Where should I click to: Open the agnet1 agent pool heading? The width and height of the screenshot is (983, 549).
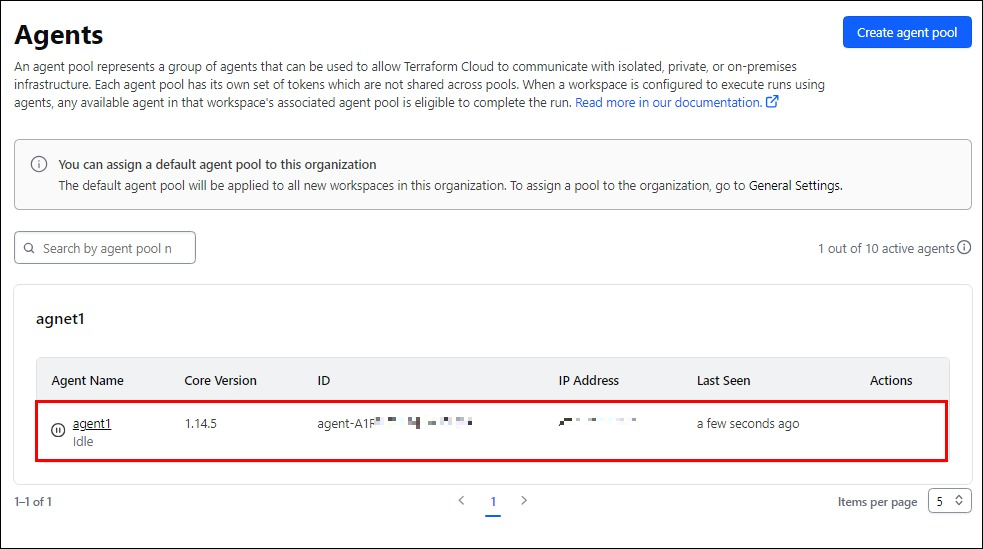click(60, 319)
